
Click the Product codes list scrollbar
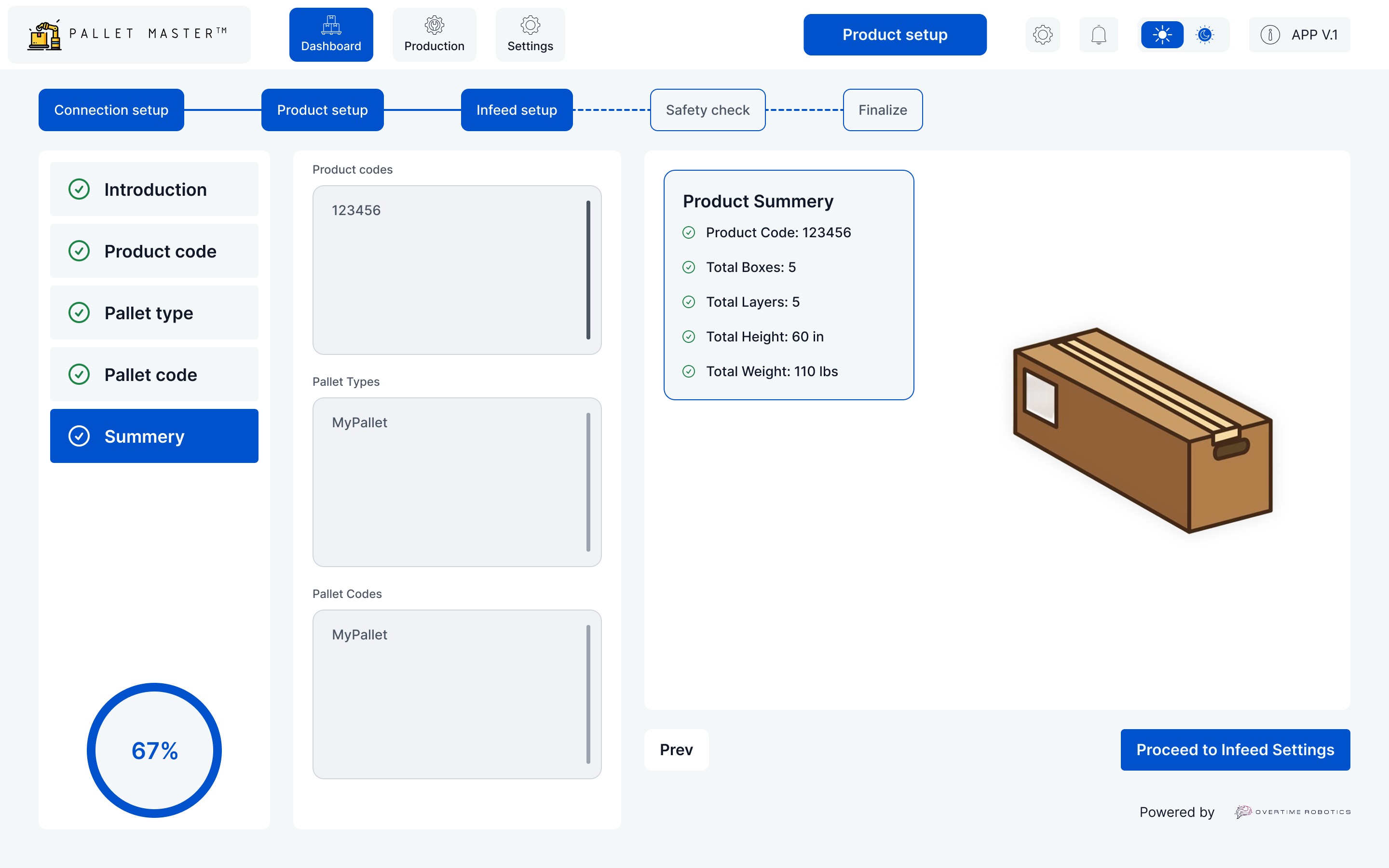588,270
